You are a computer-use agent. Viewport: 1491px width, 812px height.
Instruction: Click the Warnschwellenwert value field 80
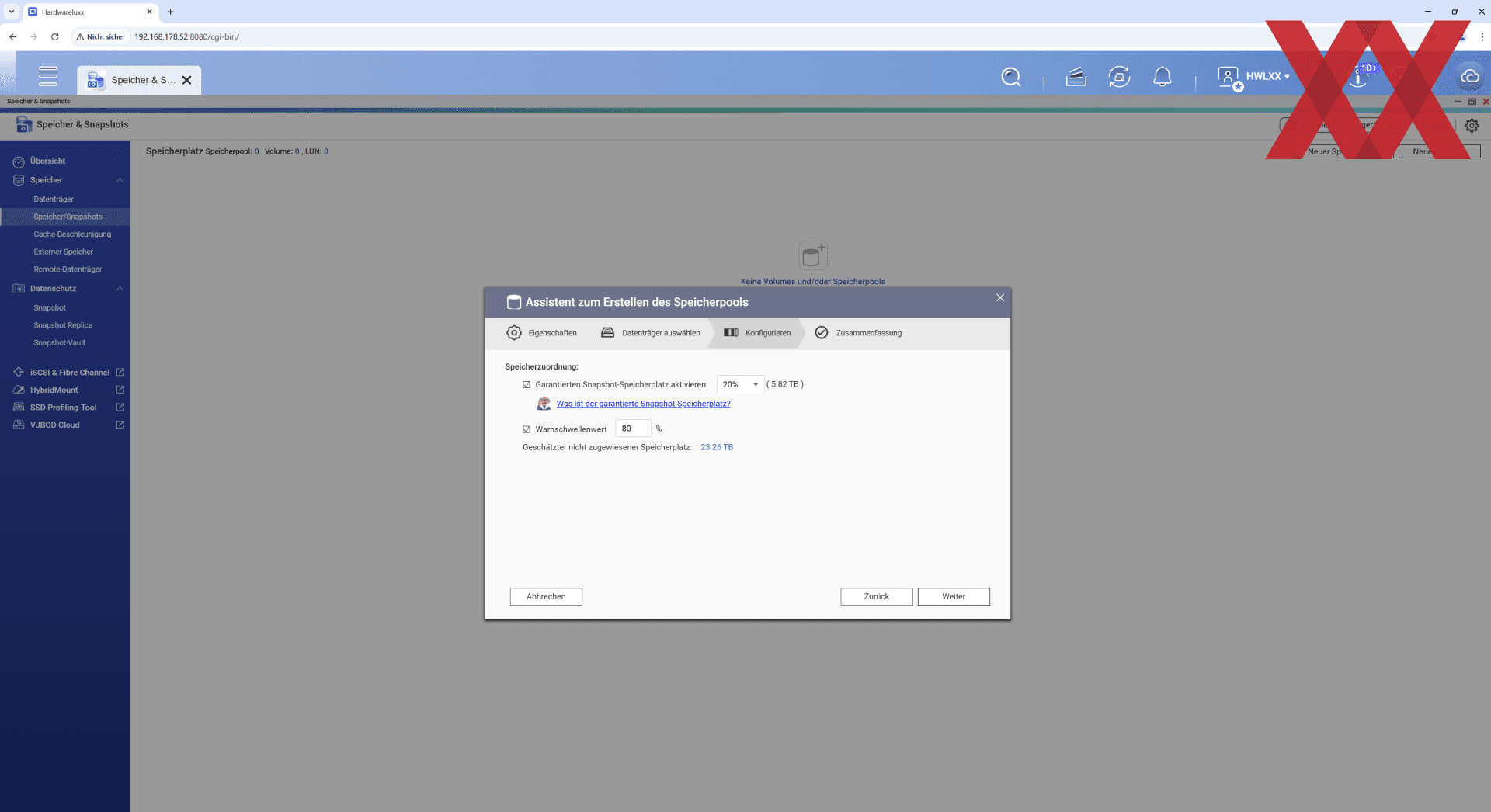pos(633,429)
